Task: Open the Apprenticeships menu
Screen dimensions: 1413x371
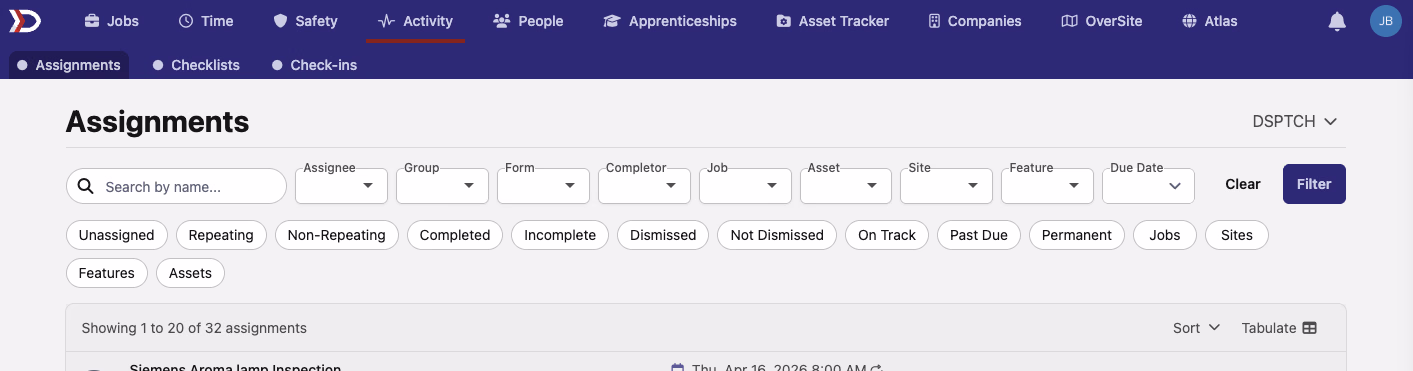Action: tap(670, 21)
